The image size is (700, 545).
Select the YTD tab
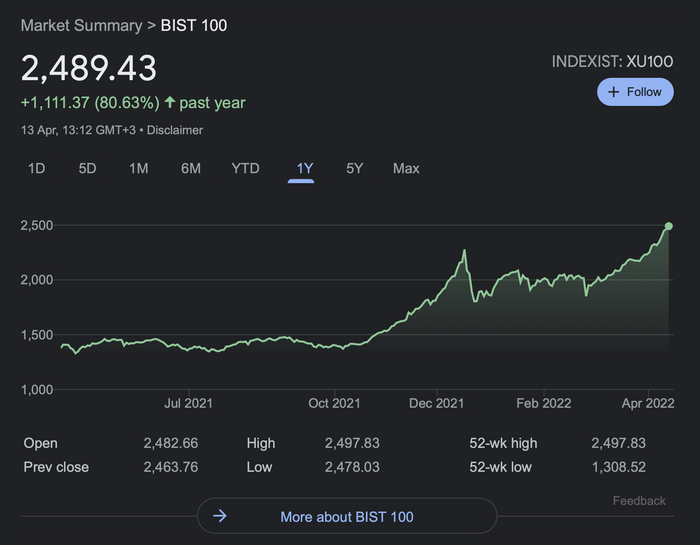pyautogui.click(x=245, y=168)
